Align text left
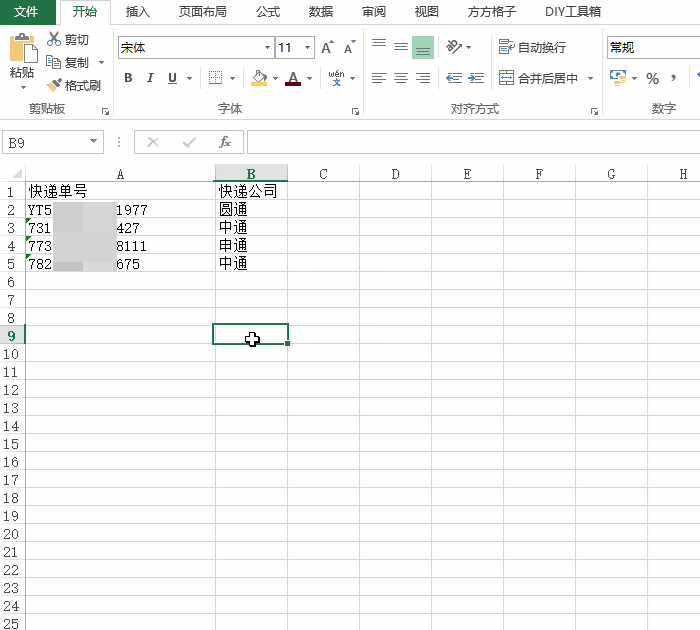700x630 pixels. 379,78
